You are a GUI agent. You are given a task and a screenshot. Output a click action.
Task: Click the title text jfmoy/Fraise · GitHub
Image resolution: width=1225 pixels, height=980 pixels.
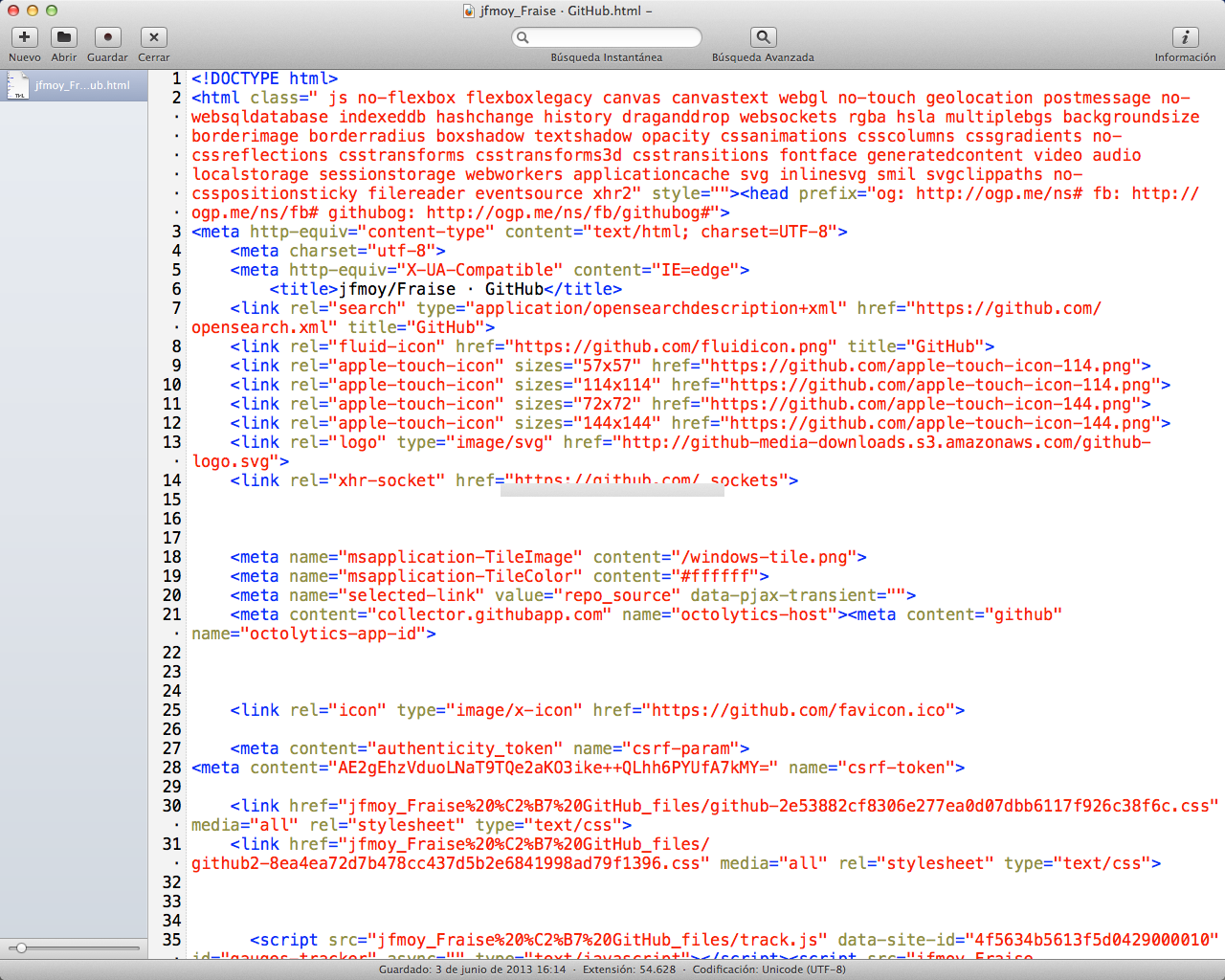click(x=441, y=289)
